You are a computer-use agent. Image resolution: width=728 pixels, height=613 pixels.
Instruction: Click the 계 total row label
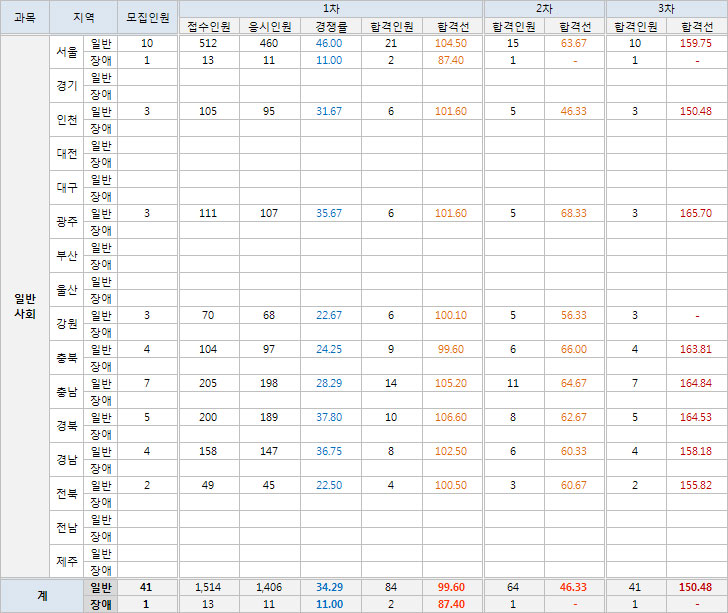[42, 596]
